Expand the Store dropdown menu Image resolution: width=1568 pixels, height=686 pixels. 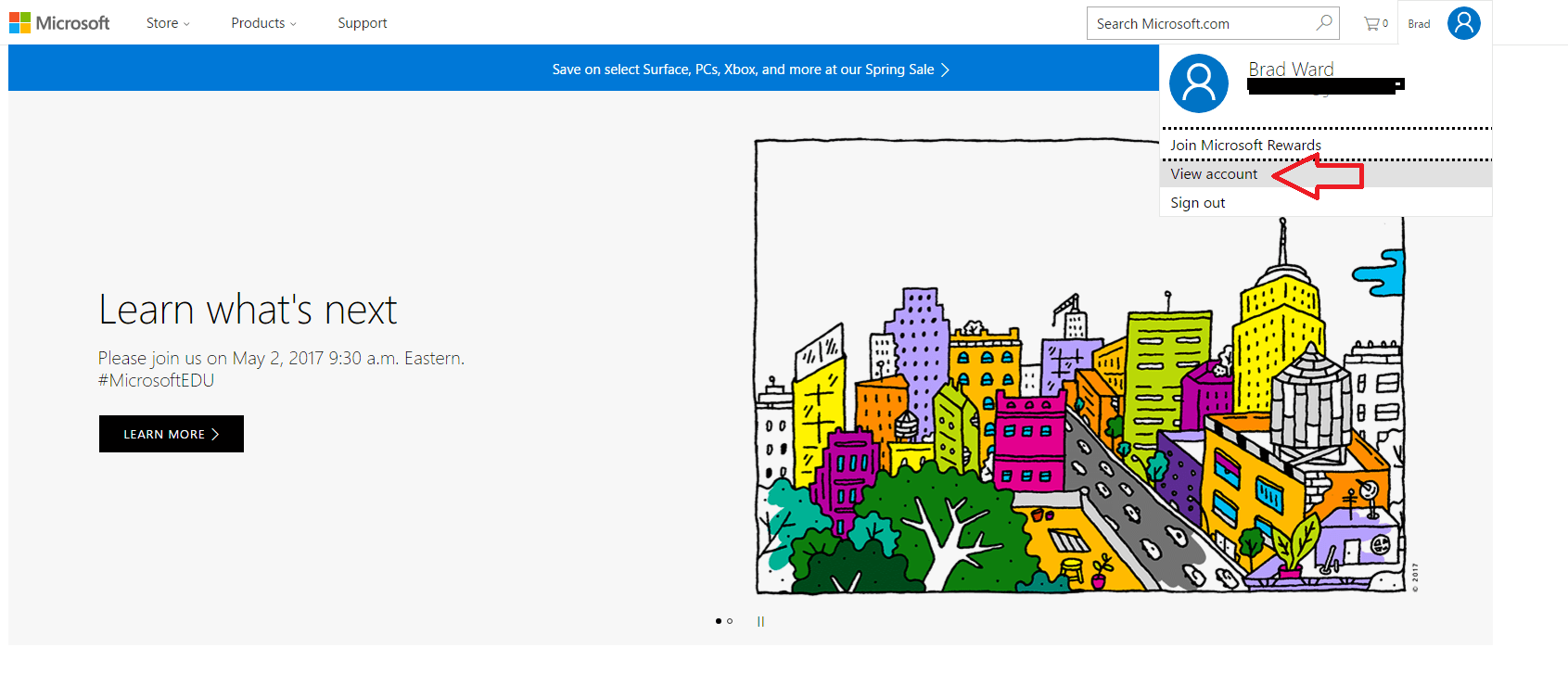[x=168, y=23]
